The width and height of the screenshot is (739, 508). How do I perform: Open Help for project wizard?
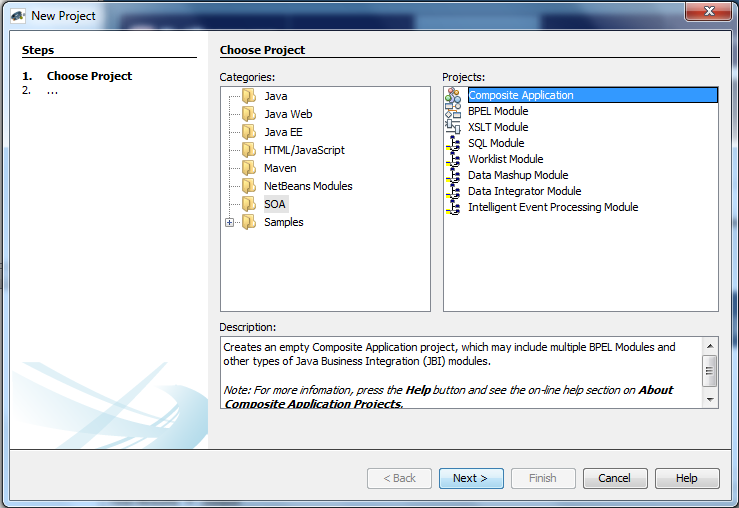click(x=686, y=478)
